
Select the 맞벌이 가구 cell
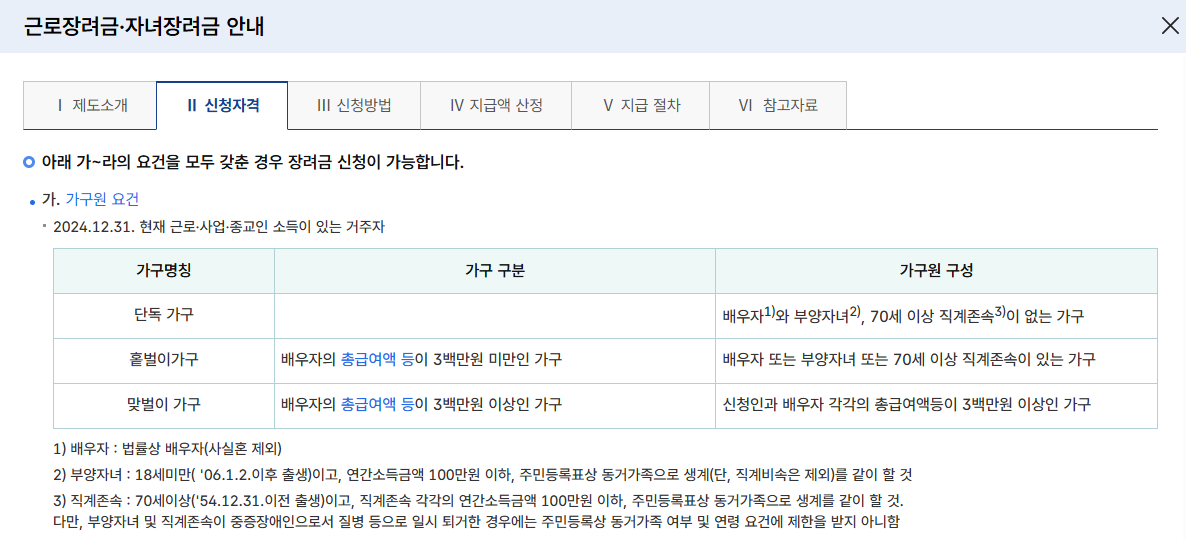(164, 405)
